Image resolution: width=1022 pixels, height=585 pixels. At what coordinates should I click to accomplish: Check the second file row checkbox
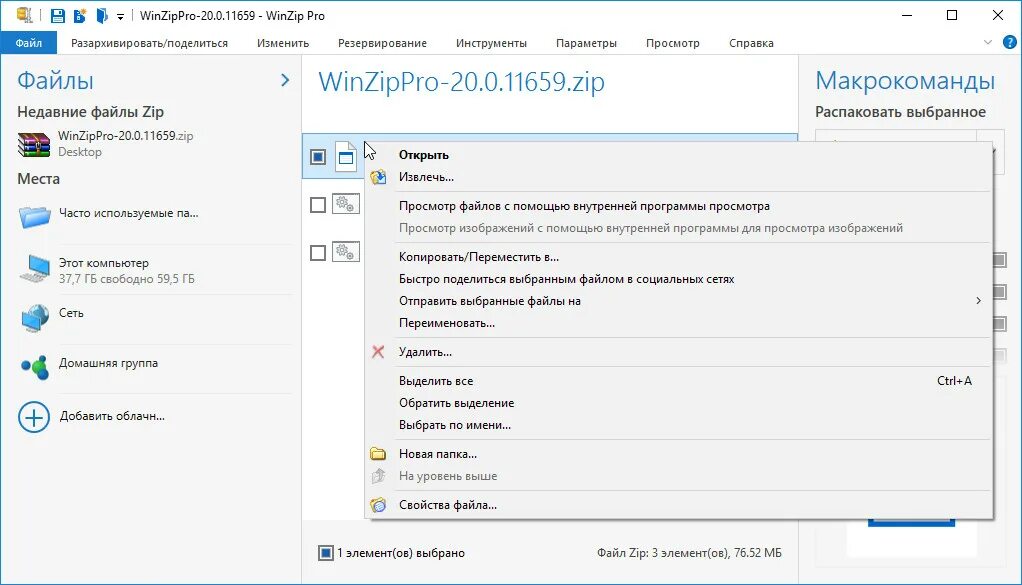317,205
